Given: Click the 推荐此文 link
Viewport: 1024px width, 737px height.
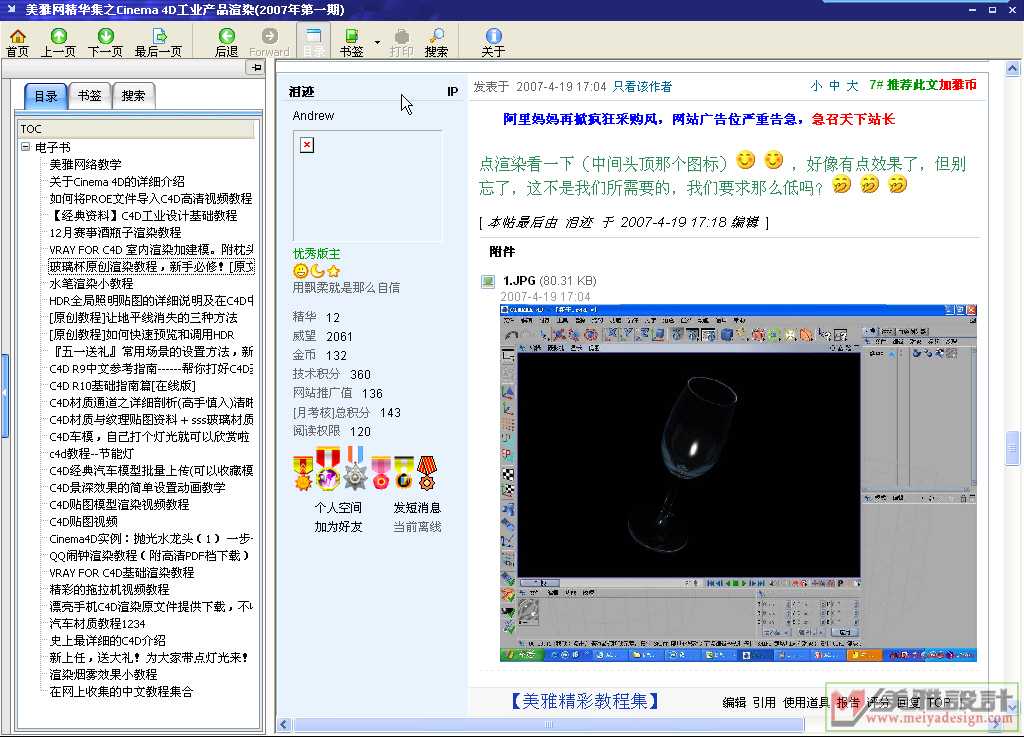Looking at the screenshot, I should pos(912,85).
